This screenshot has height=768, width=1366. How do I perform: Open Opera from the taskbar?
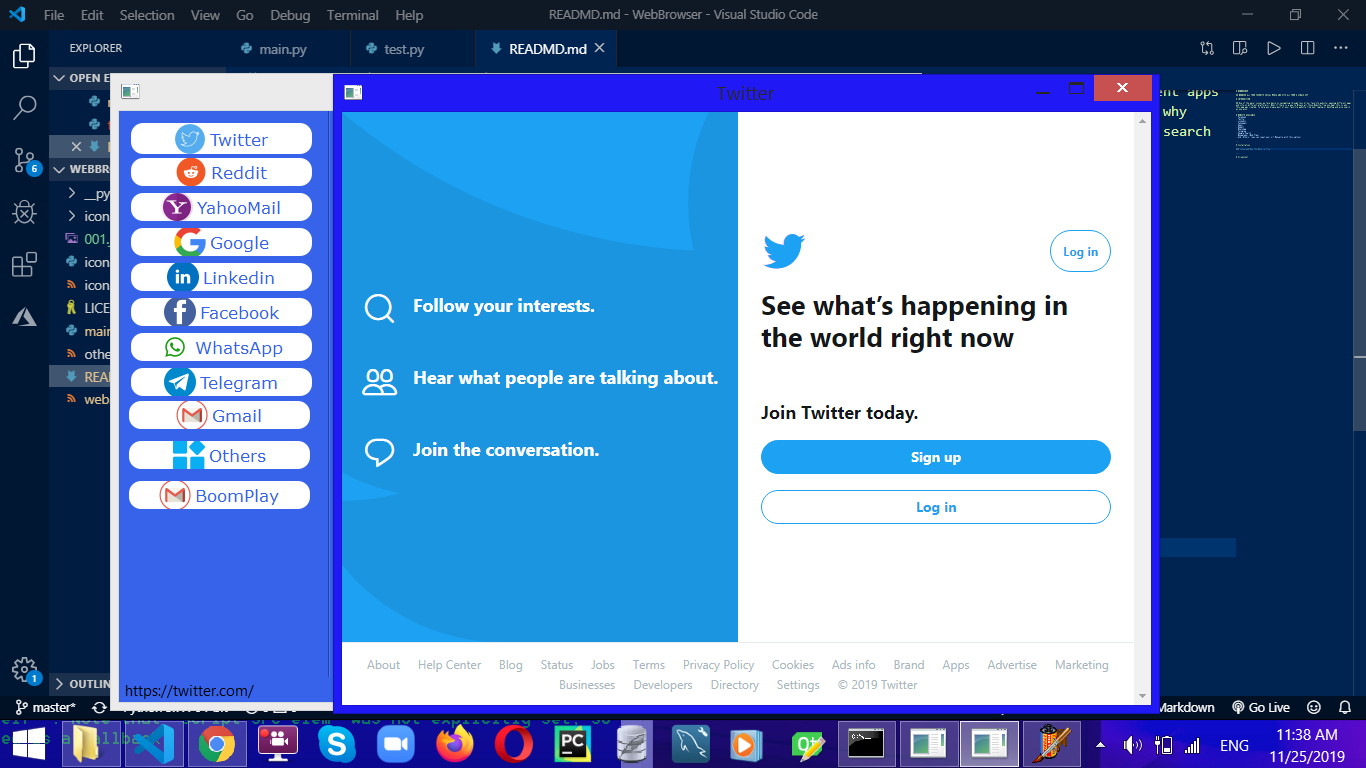pyautogui.click(x=514, y=744)
